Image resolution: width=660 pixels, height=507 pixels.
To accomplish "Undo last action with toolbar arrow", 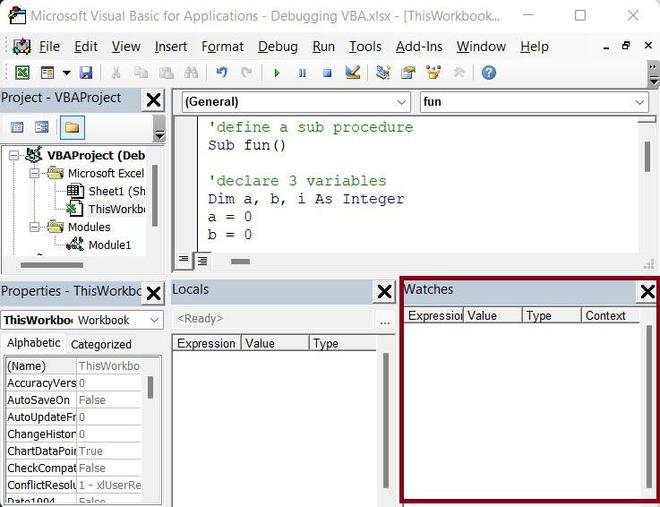I will [221, 72].
